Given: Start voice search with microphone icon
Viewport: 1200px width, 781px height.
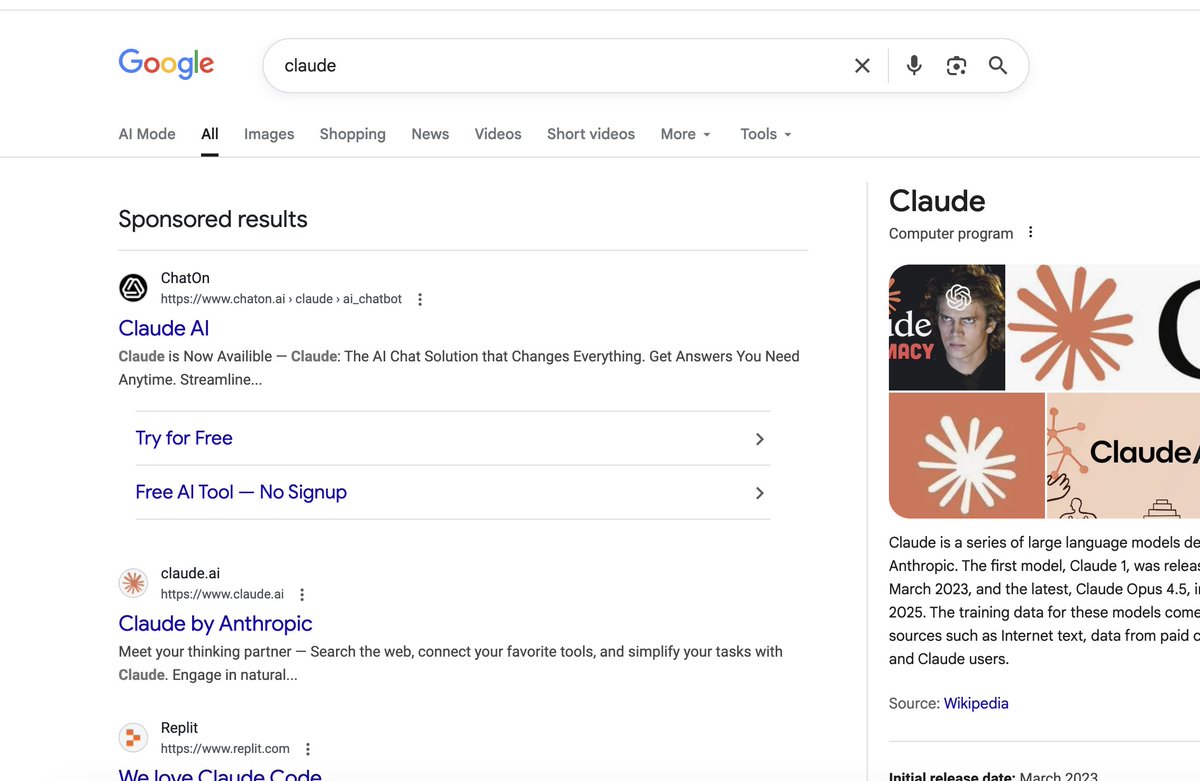Looking at the screenshot, I should (914, 66).
